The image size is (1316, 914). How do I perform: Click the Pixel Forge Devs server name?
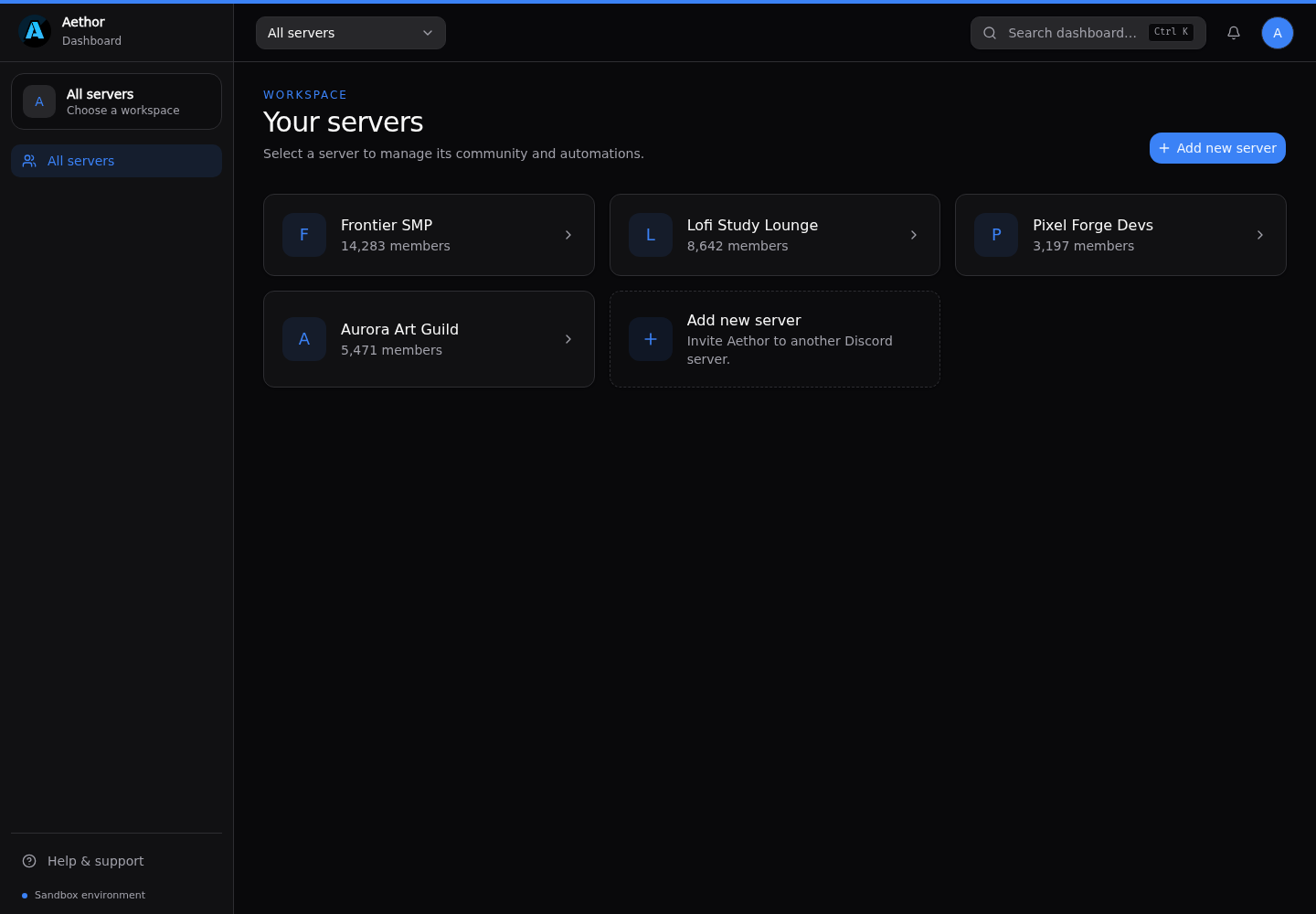(1093, 225)
